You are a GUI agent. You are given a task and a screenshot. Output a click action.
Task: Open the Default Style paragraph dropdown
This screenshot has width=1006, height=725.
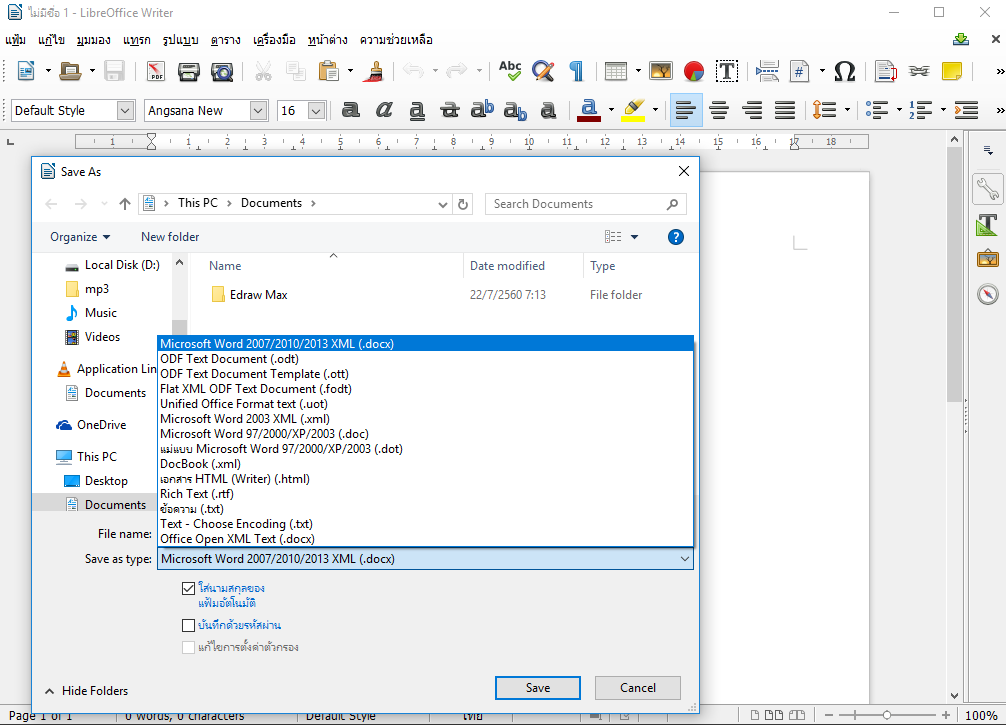point(125,110)
